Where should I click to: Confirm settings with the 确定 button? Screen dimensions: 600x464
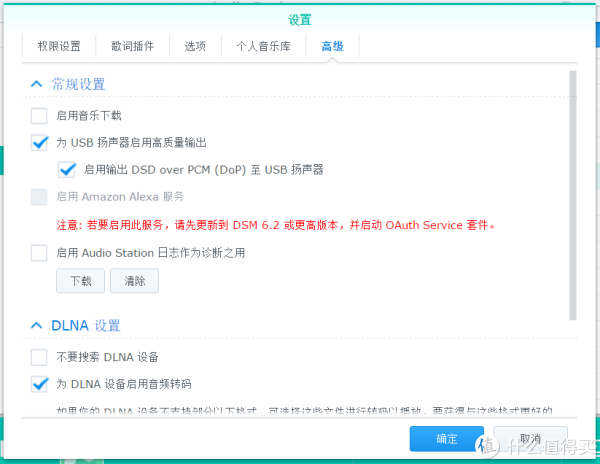[446, 439]
